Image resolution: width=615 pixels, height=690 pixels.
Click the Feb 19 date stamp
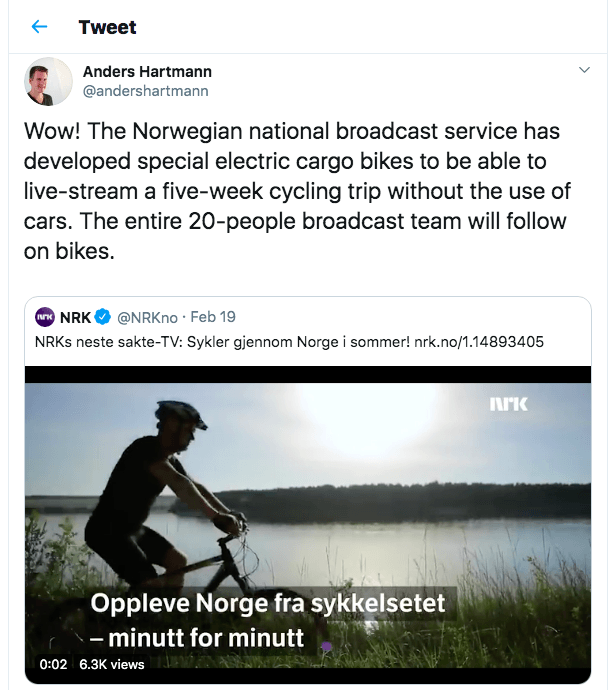coord(213,317)
